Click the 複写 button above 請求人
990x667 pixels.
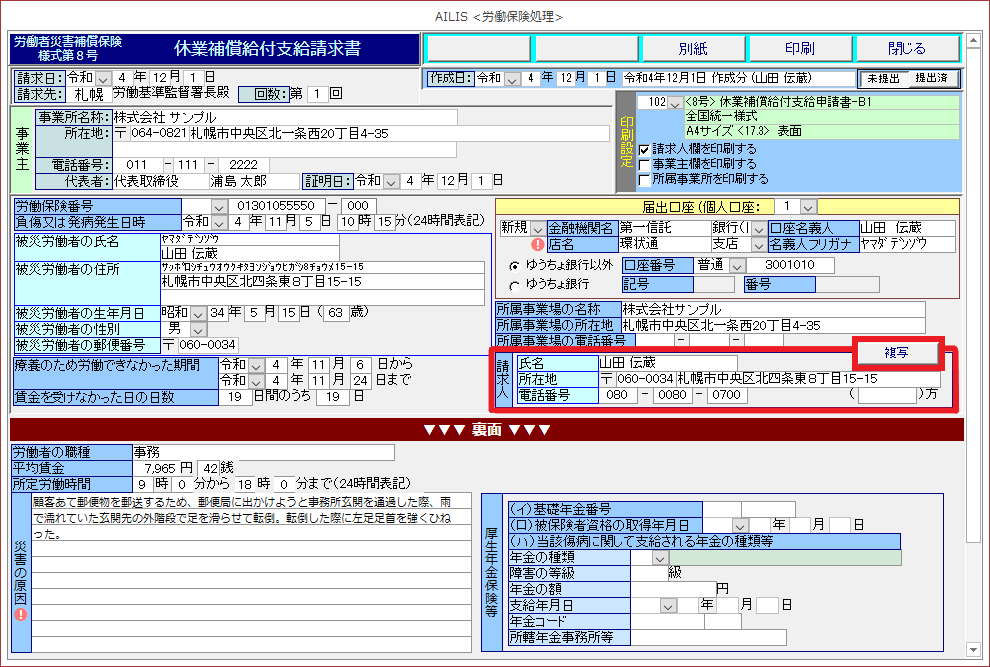click(896, 354)
